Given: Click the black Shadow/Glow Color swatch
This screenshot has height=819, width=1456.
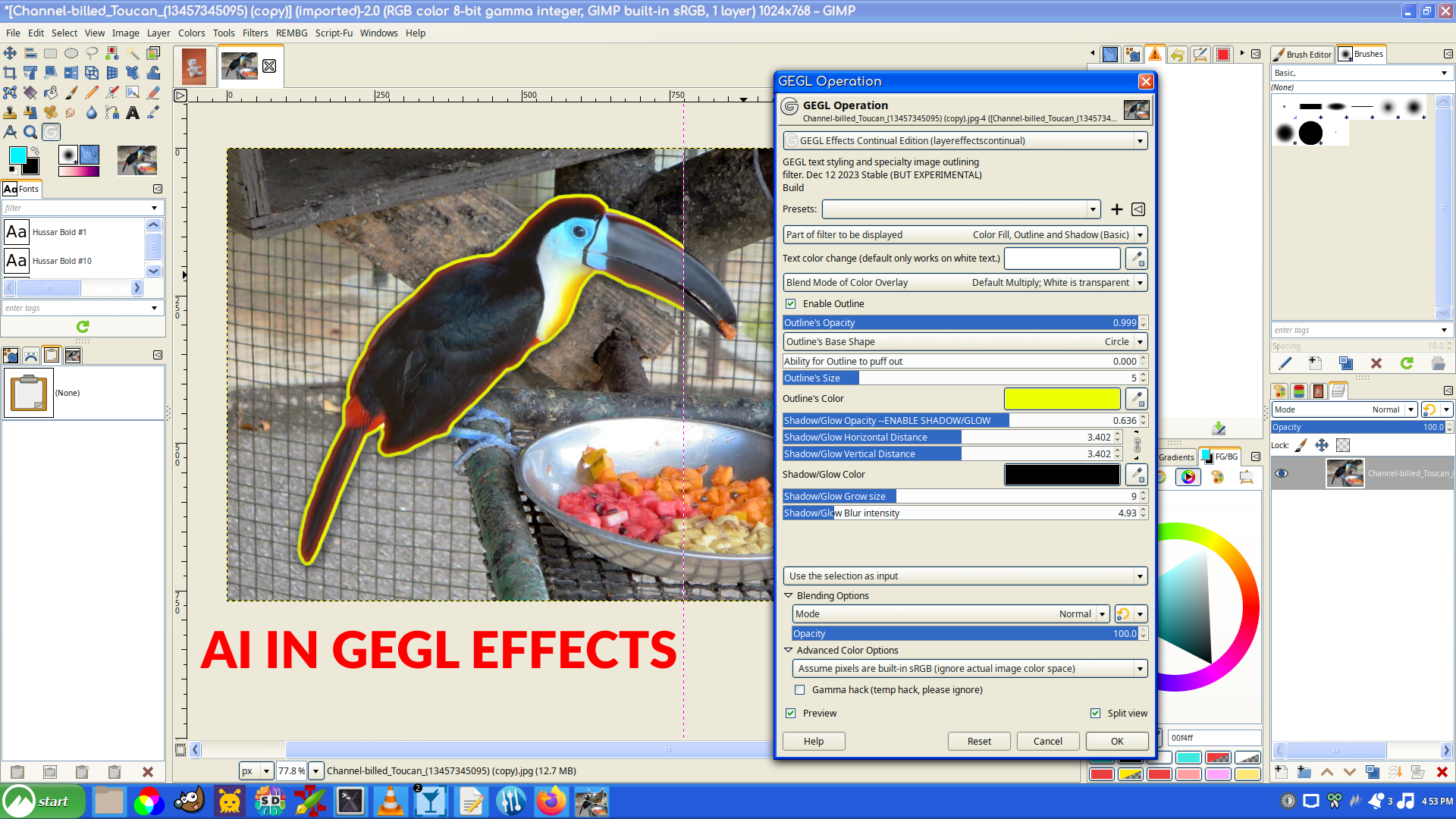Looking at the screenshot, I should pyautogui.click(x=1062, y=475).
